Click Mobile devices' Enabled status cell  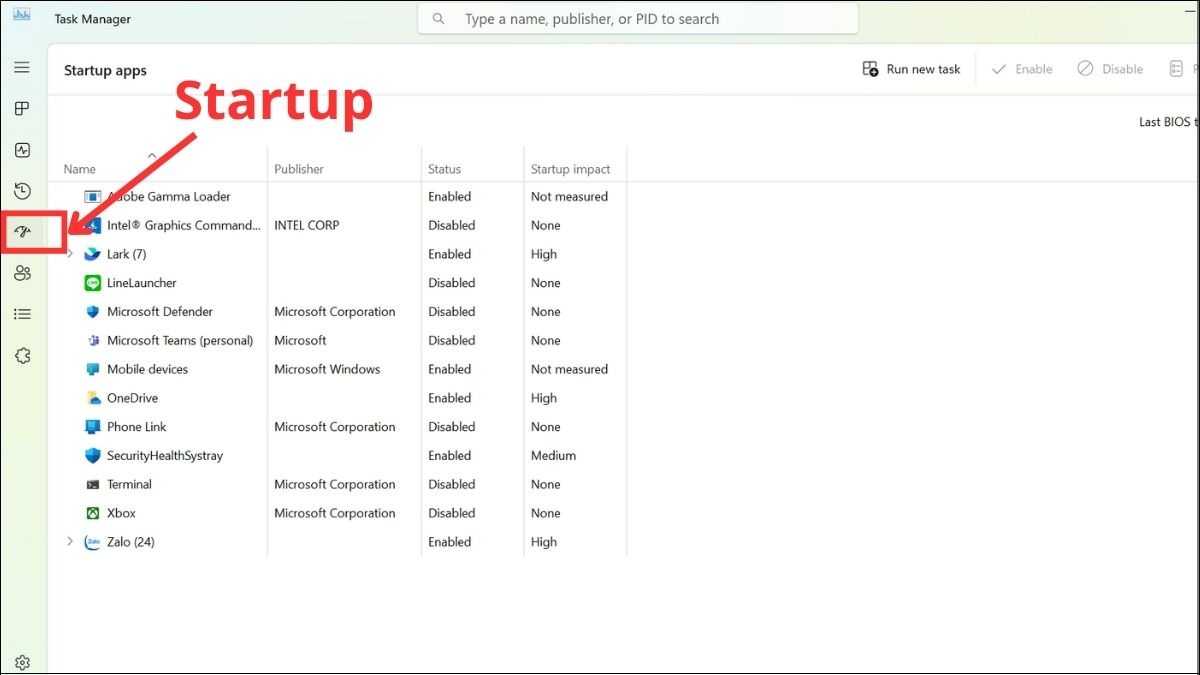click(x=450, y=369)
